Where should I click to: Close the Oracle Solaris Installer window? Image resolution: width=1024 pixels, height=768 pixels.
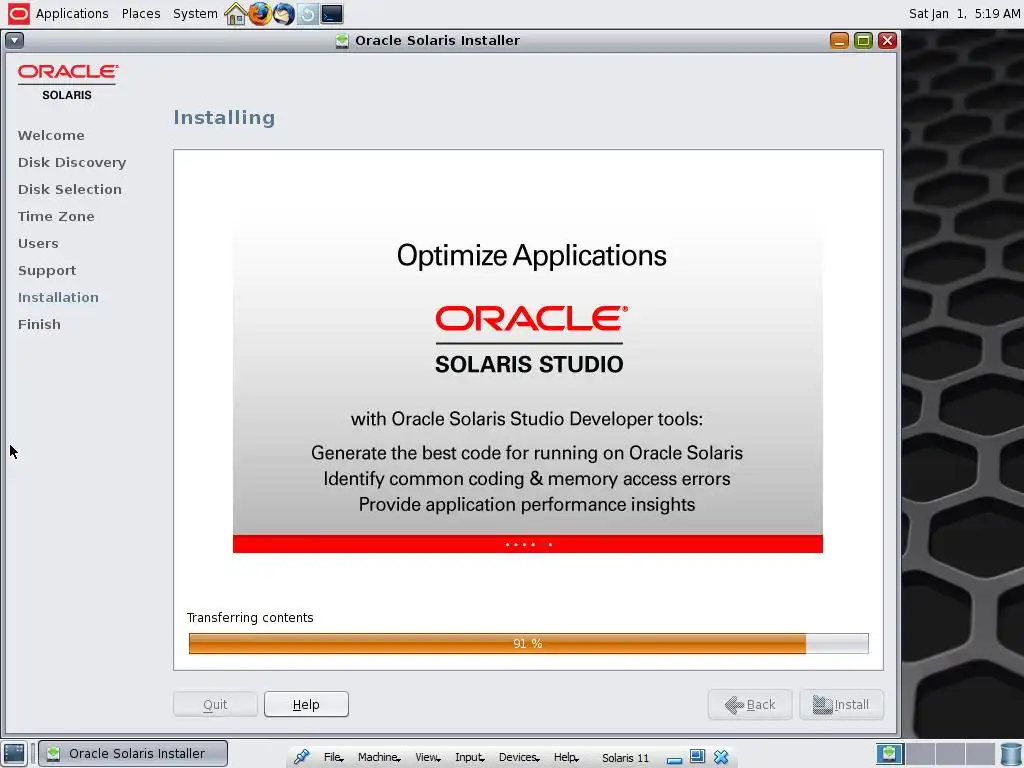click(x=887, y=40)
